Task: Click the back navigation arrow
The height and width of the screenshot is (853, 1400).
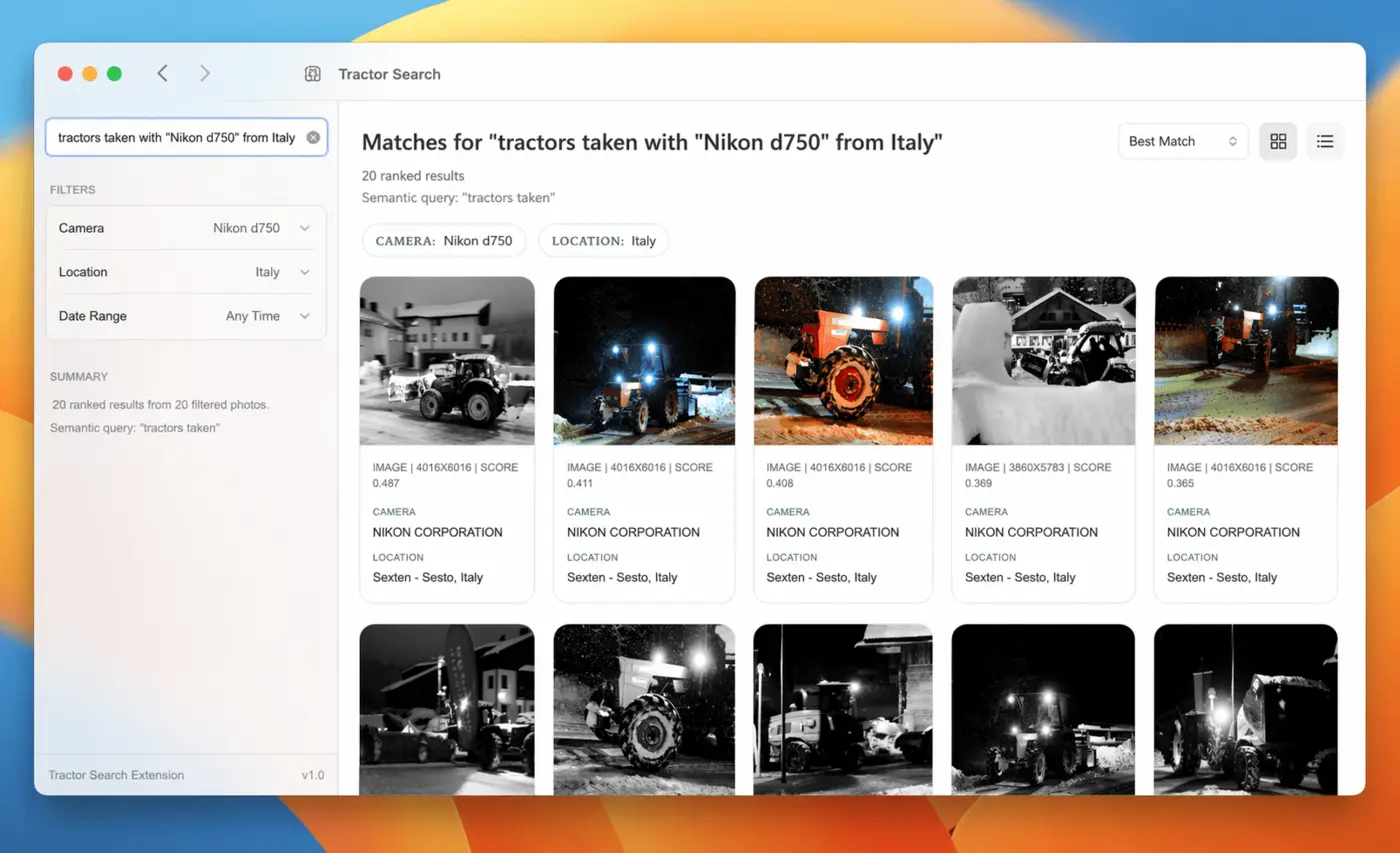Action: [162, 73]
